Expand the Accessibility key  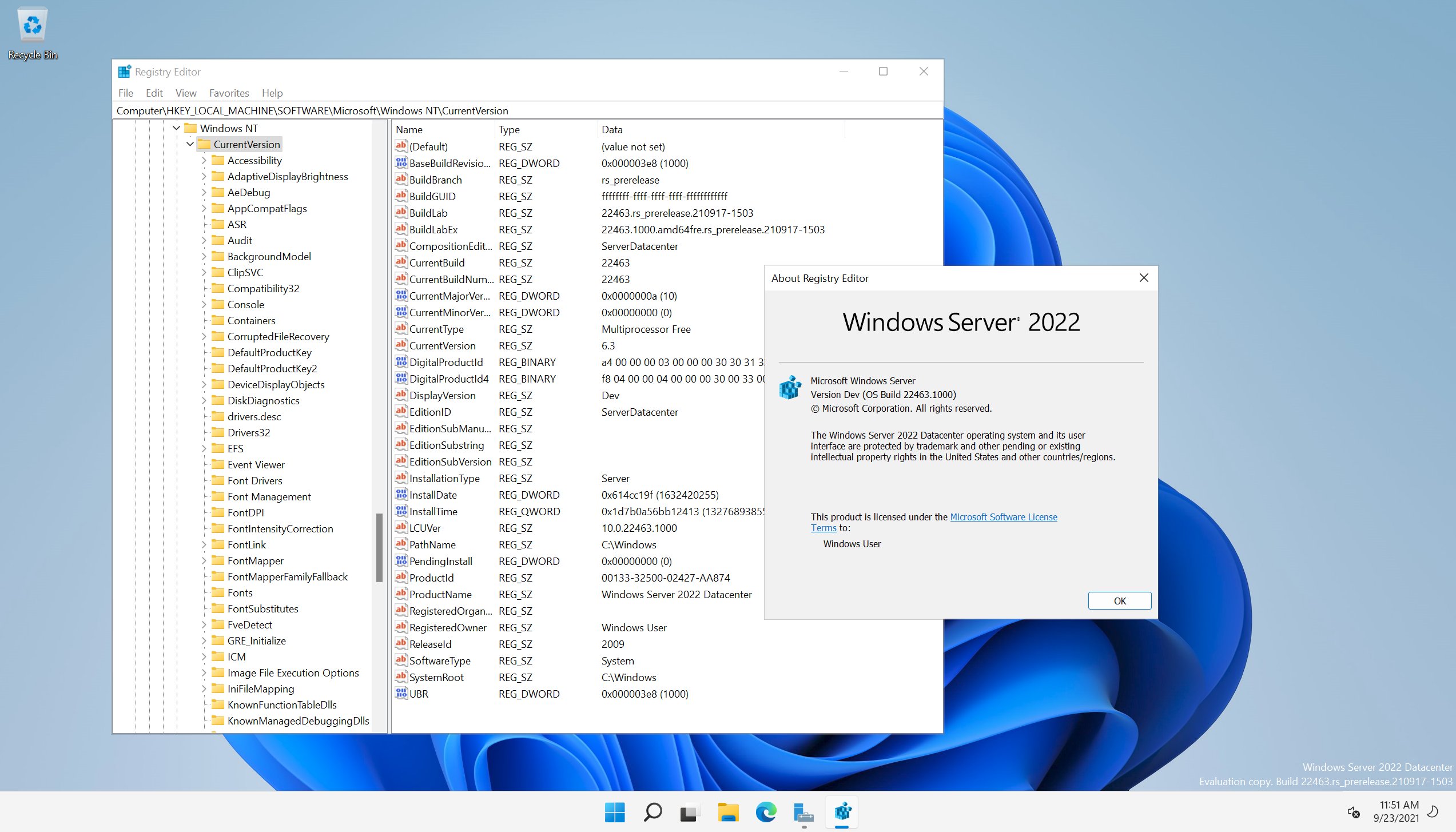204,160
